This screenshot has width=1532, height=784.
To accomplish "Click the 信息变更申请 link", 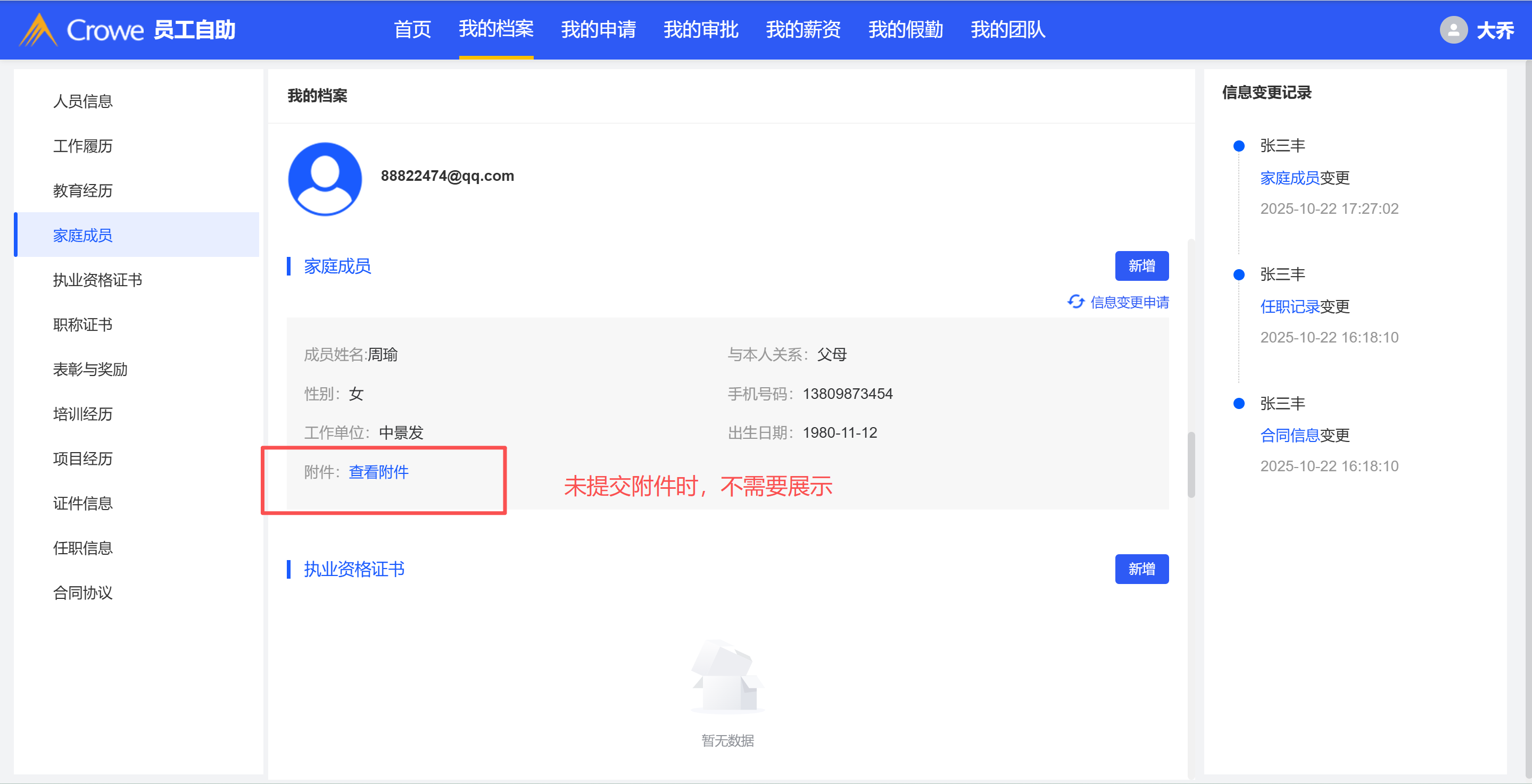I will [1129, 302].
